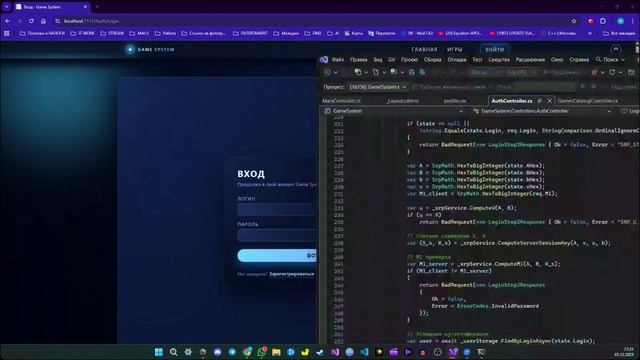Open the Расширения menu
The image size is (640, 360).
530,60
